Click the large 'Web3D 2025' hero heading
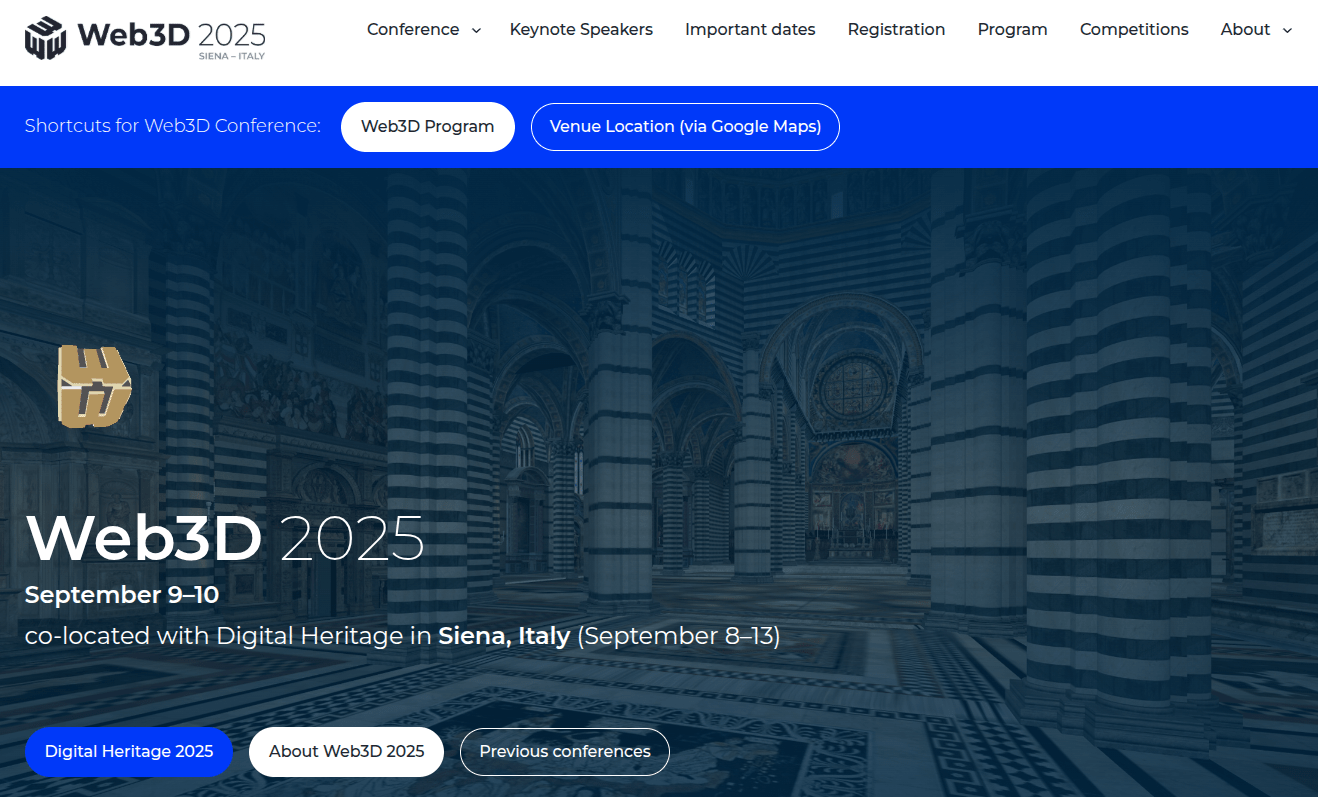1318x797 pixels. (x=225, y=538)
